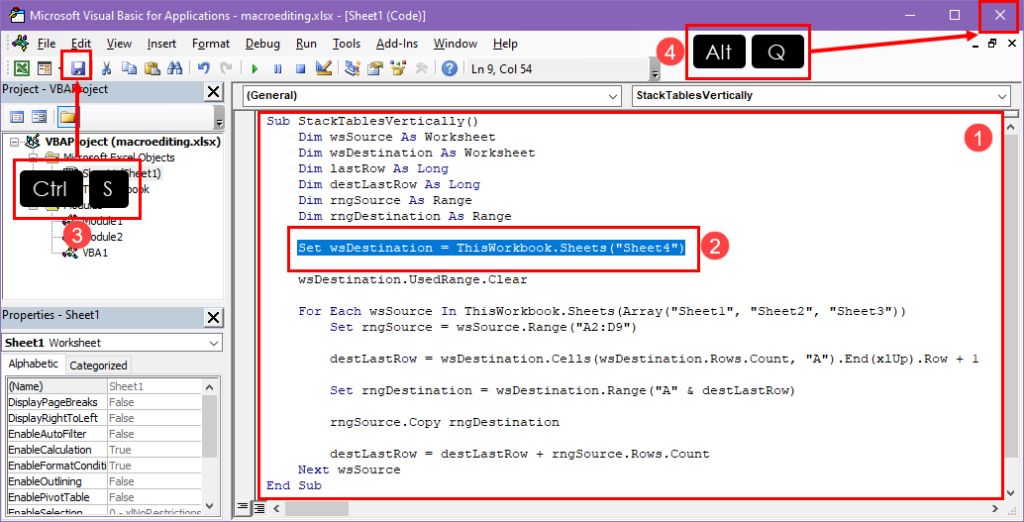Toggle Design Mode ruler icon

322,69
